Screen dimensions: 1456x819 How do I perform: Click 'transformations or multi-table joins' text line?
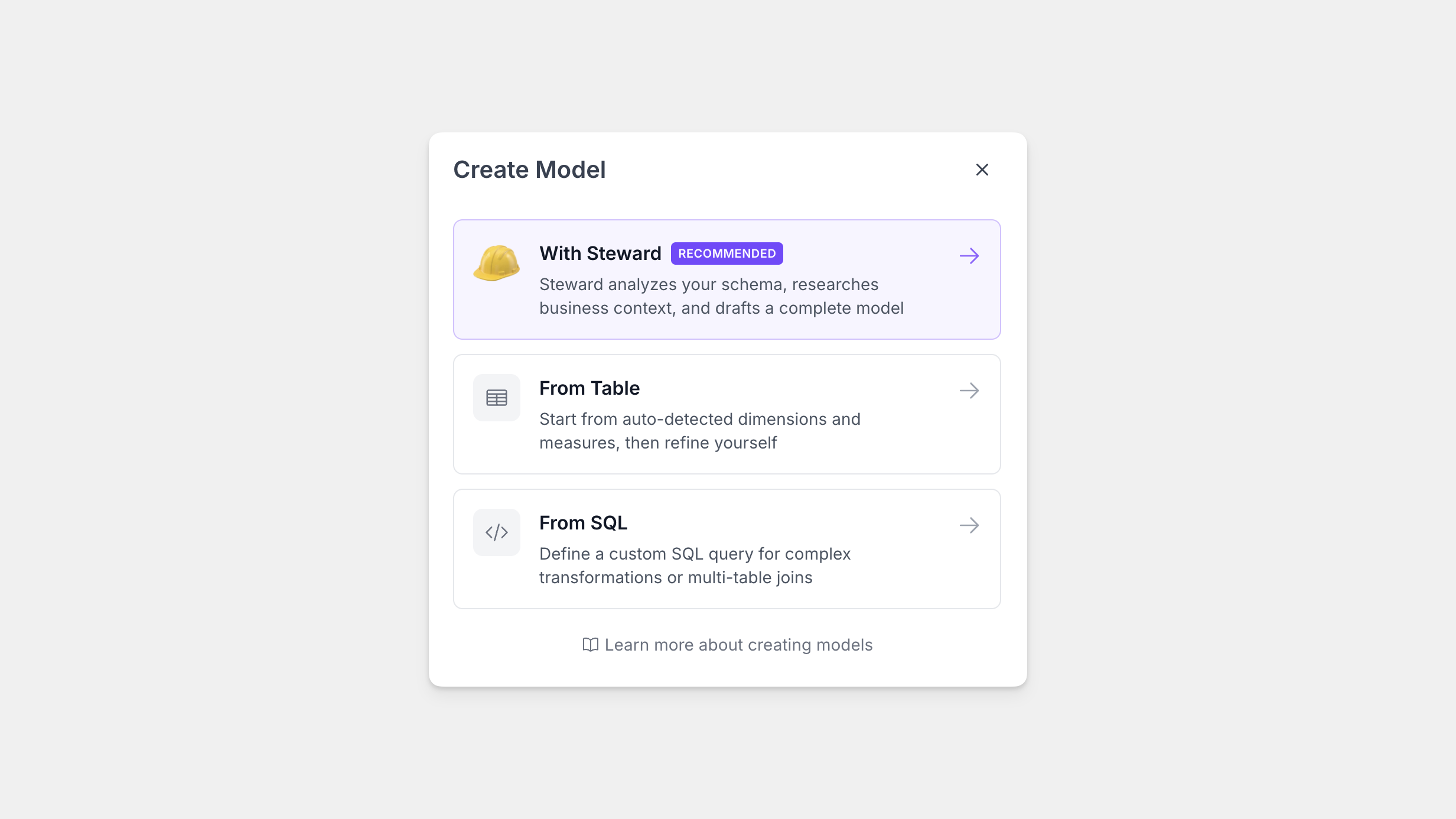[x=675, y=578]
